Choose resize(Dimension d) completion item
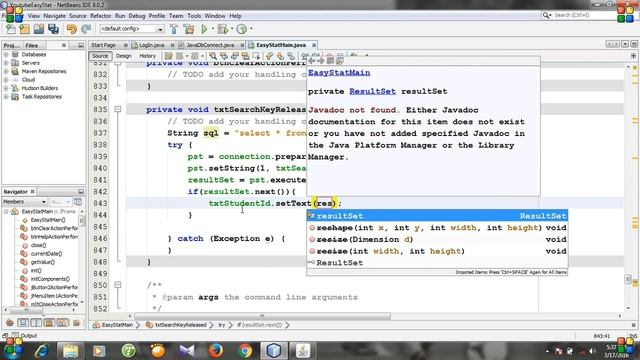The image size is (640, 360). (x=437, y=240)
